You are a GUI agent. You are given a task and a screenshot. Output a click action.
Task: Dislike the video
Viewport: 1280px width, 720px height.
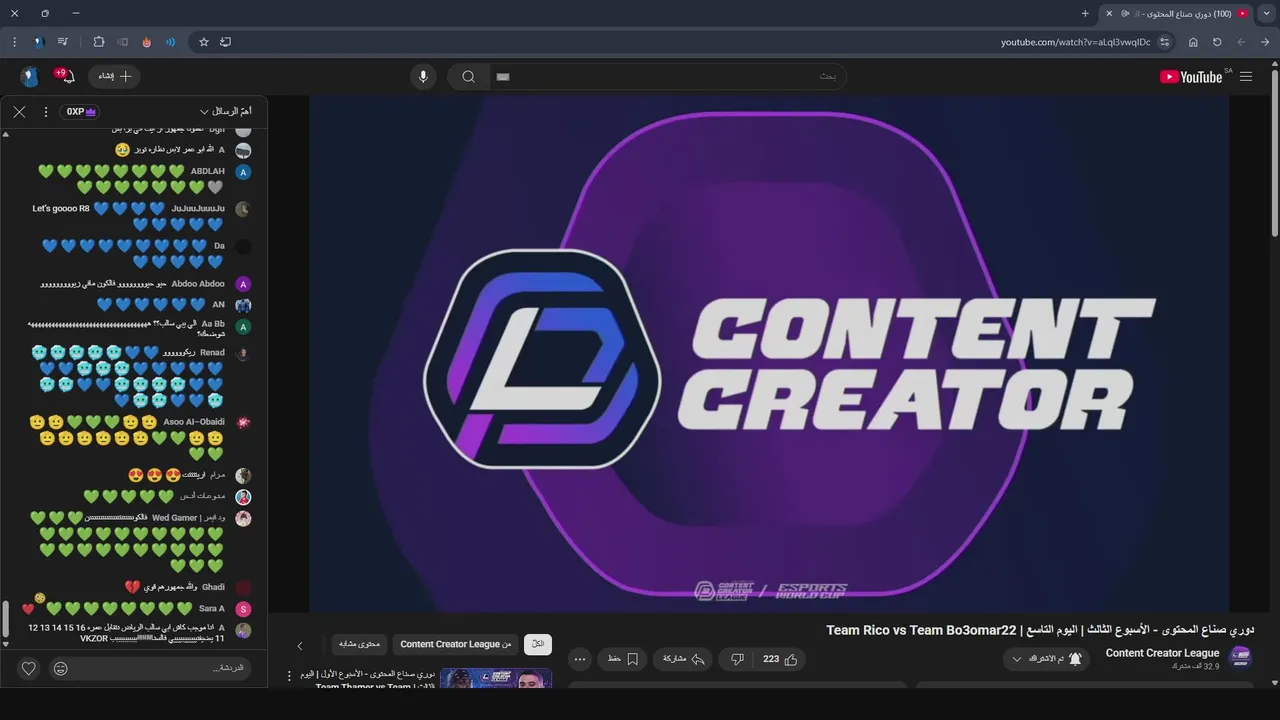point(737,659)
